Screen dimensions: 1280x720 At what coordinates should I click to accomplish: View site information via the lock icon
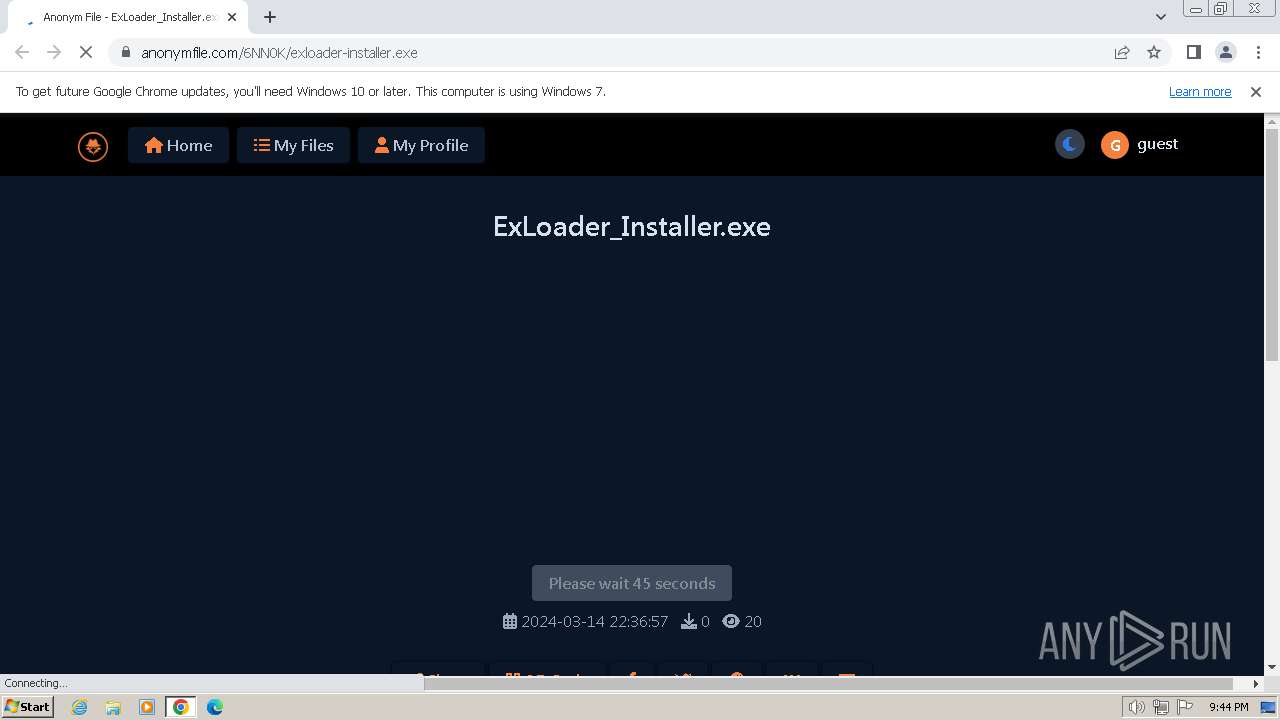click(x=125, y=52)
